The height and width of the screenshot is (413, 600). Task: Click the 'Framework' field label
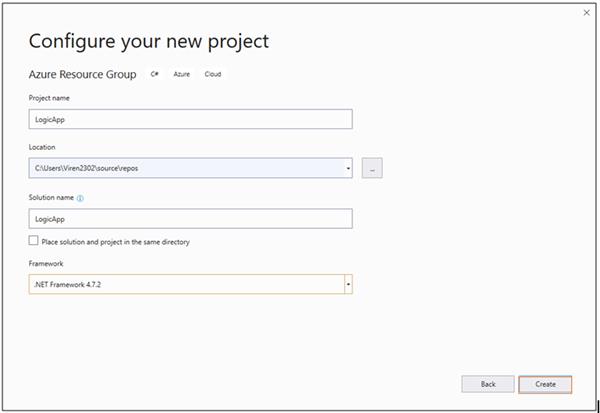47,265
